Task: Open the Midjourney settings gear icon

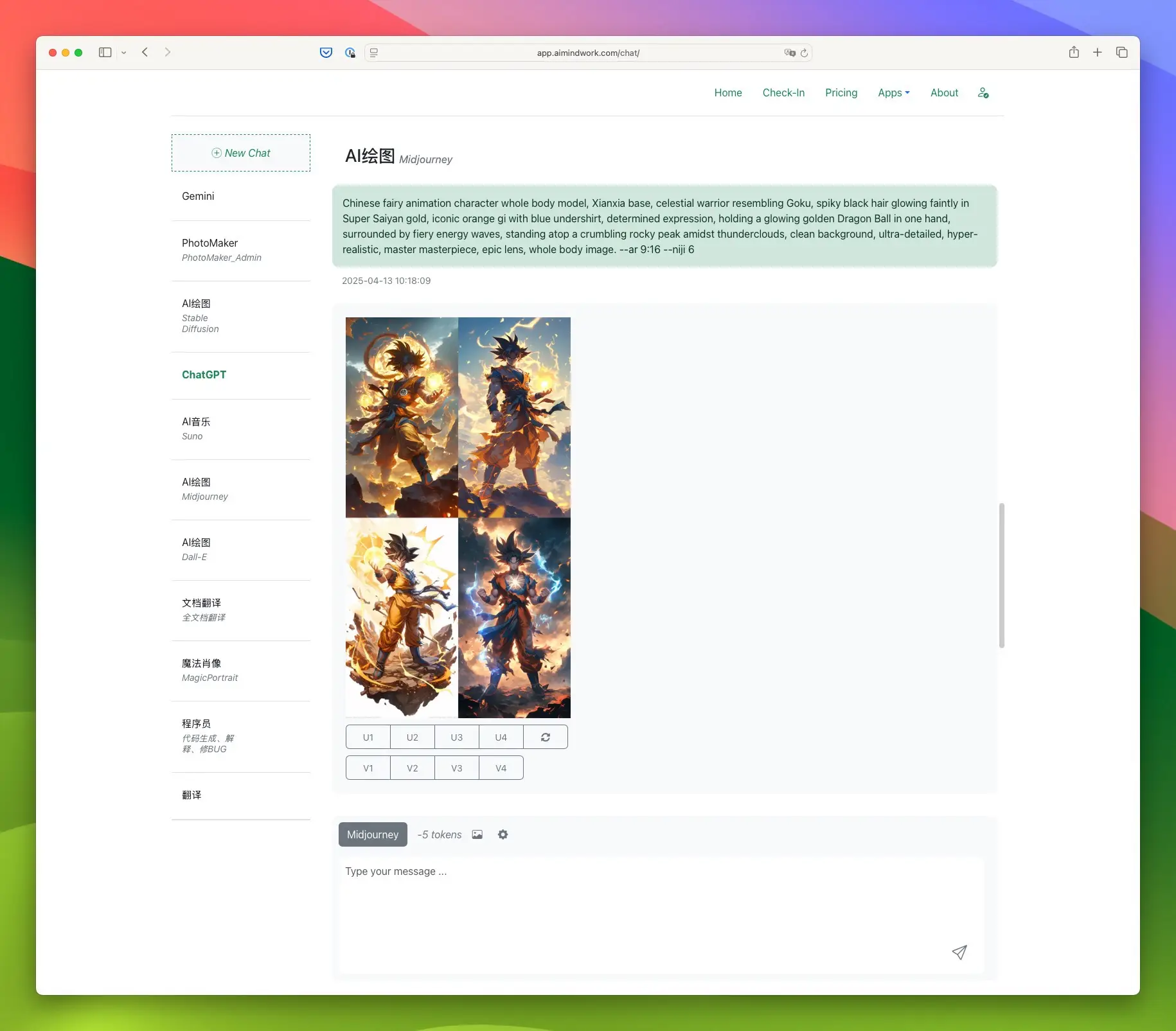Action: [x=503, y=834]
